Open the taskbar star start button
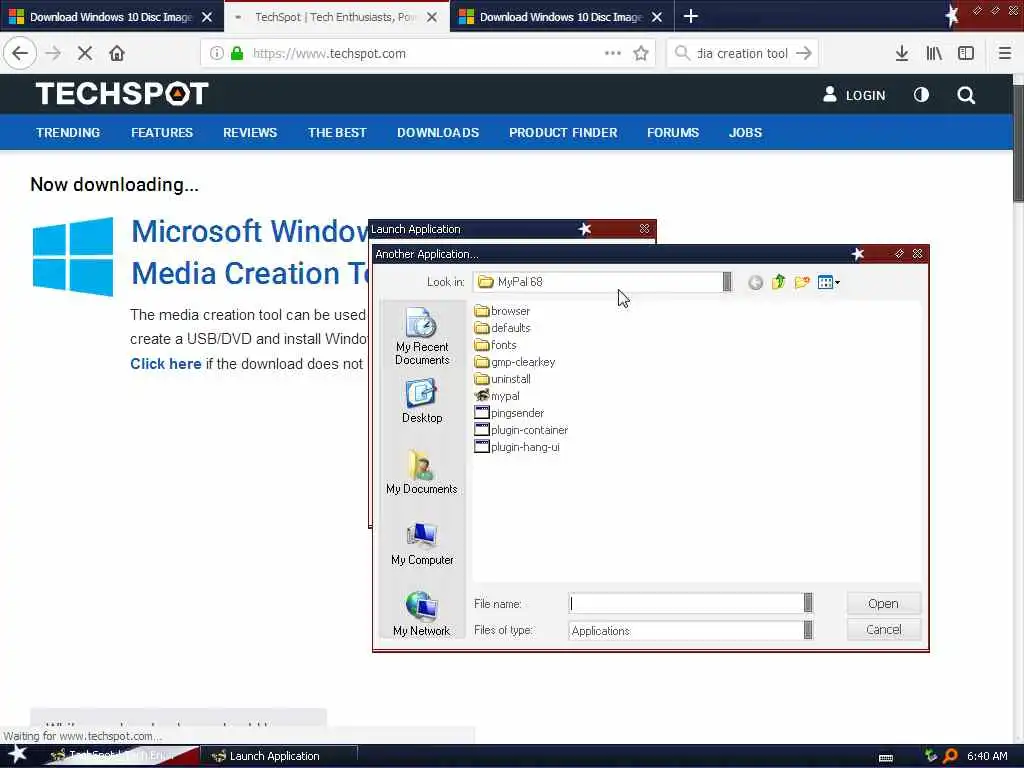The image size is (1024, 768). click(17, 755)
